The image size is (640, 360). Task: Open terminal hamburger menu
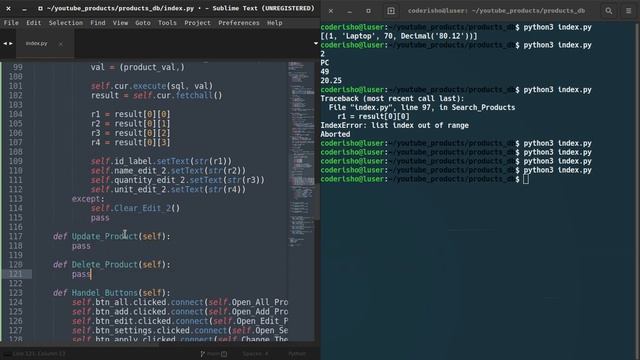tap(629, 11)
